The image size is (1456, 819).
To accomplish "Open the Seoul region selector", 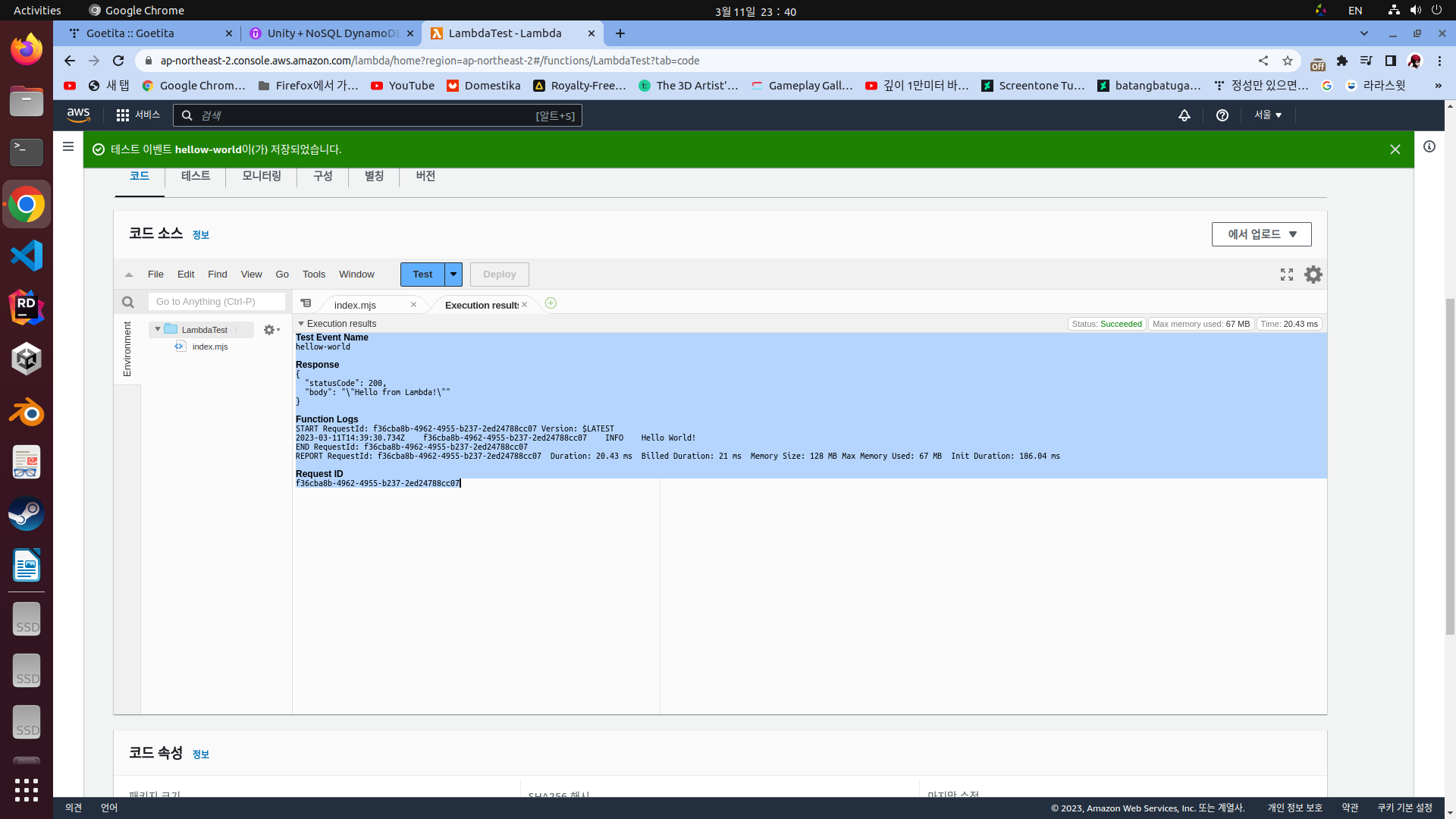I will [1267, 115].
